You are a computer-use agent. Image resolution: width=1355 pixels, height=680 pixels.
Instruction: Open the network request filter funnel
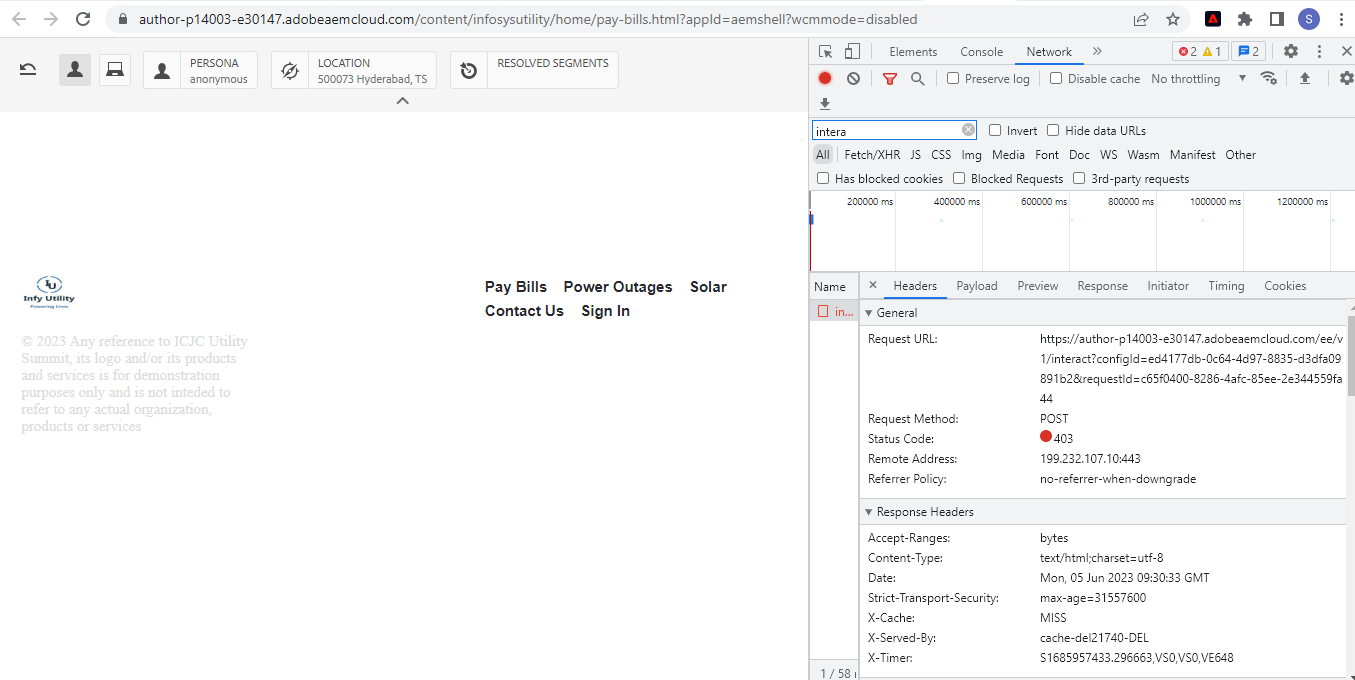[890, 78]
